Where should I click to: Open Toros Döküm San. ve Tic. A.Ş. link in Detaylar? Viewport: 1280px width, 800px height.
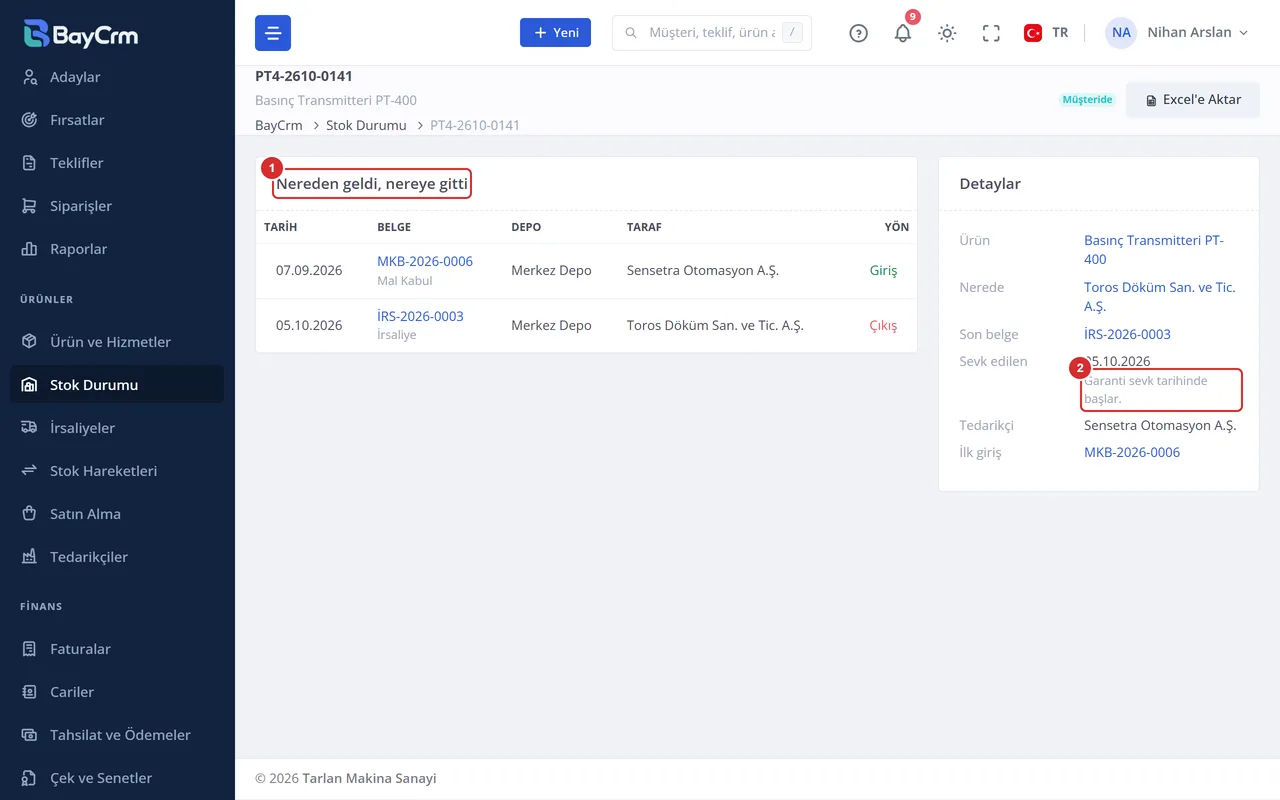click(x=1160, y=297)
